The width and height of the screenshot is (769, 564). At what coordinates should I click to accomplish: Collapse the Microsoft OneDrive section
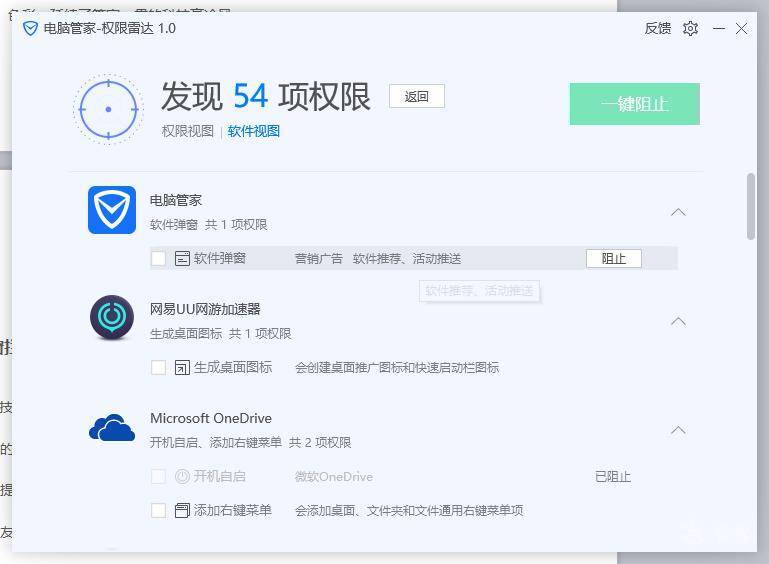678,430
